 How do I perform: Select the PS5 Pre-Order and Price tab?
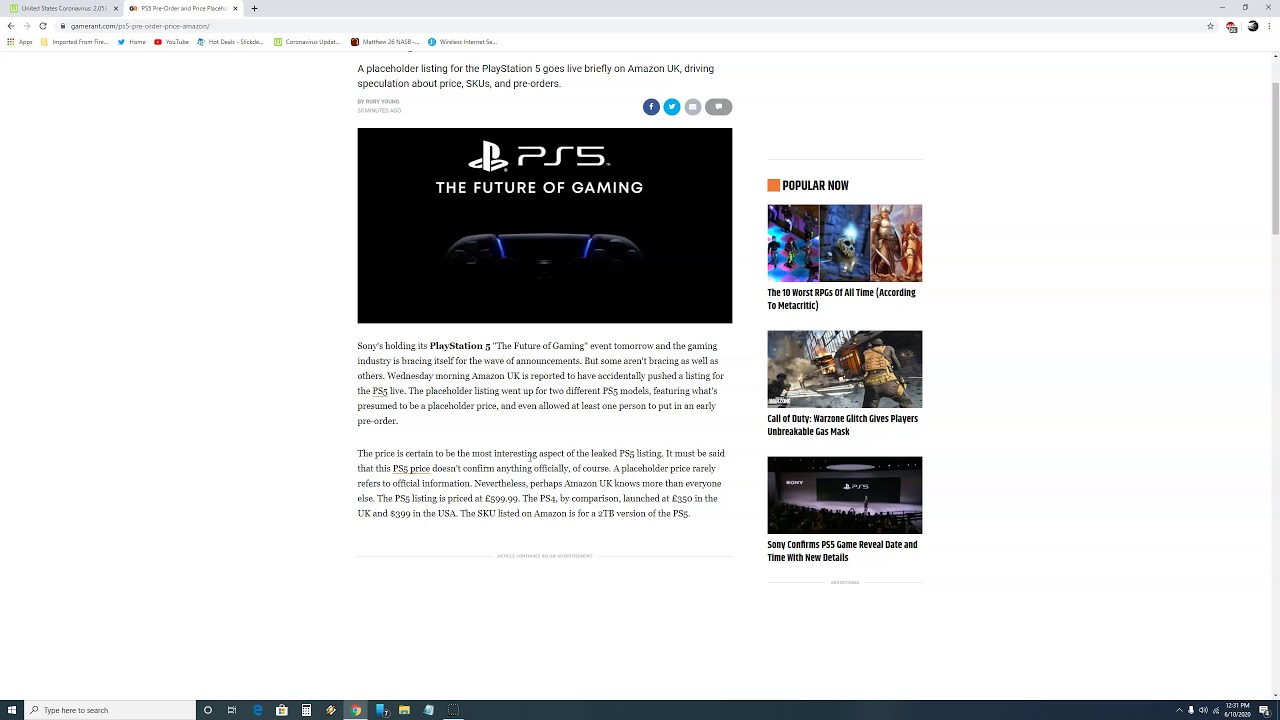pyautogui.click(x=182, y=8)
